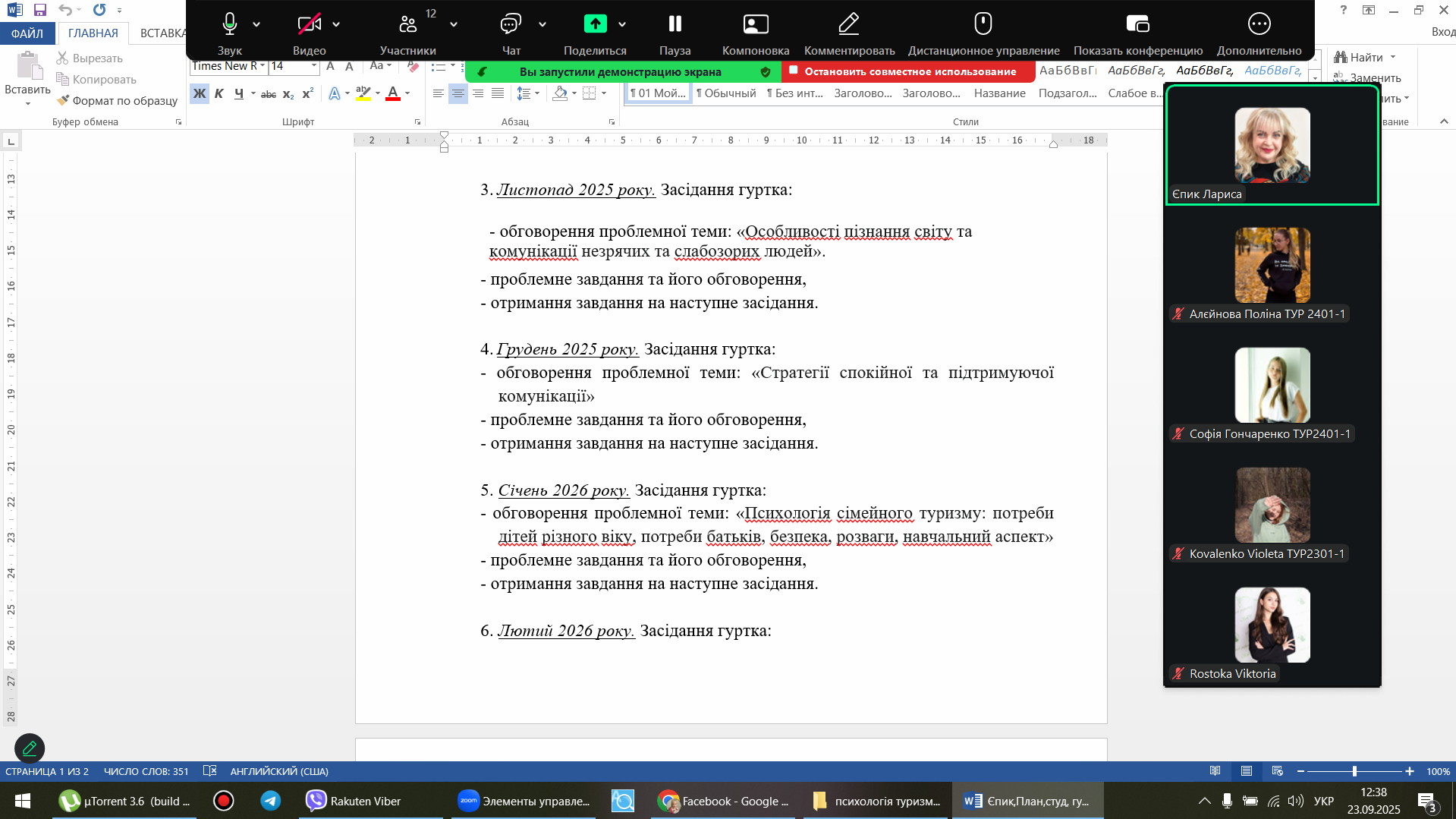Toggle the Zoom video camera on
This screenshot has width=1456, height=819.
click(309, 25)
